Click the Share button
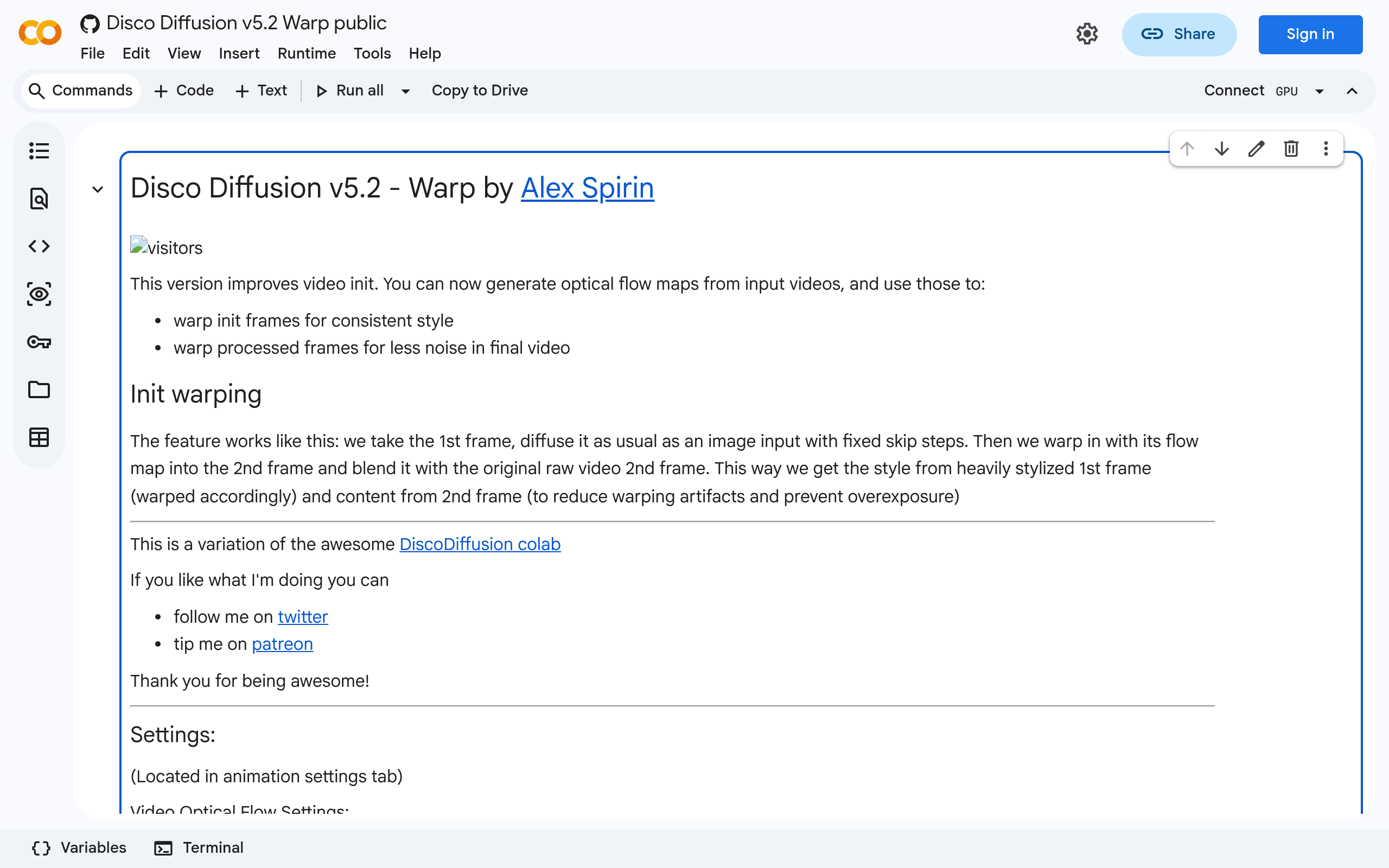 [x=1179, y=34]
